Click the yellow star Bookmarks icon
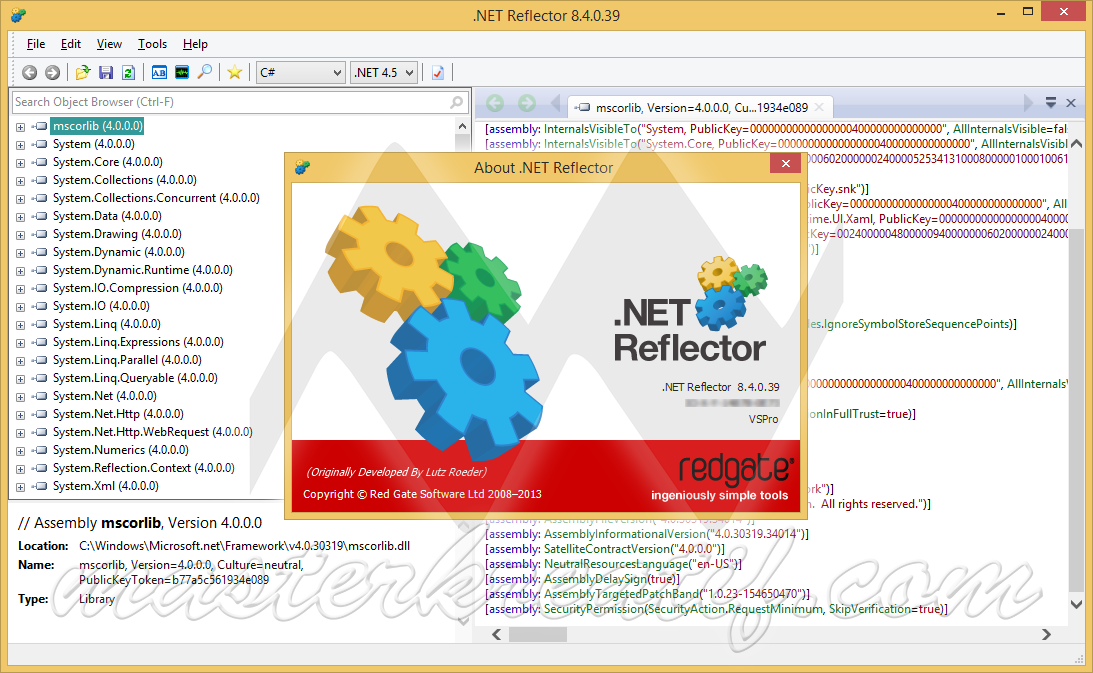1093x673 pixels. pyautogui.click(x=235, y=73)
